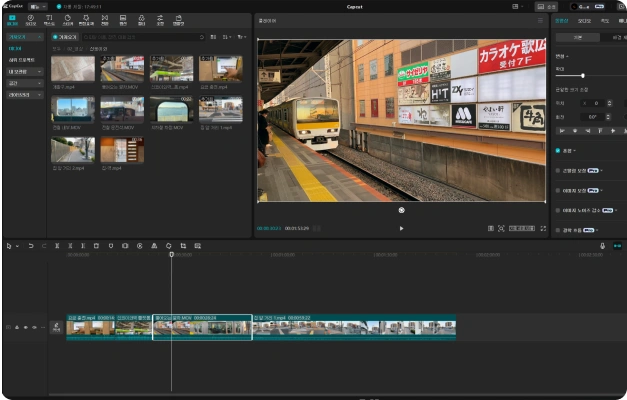Open the Captions tab
Image resolution: width=627 pixels, height=400 pixels.
[123, 20]
